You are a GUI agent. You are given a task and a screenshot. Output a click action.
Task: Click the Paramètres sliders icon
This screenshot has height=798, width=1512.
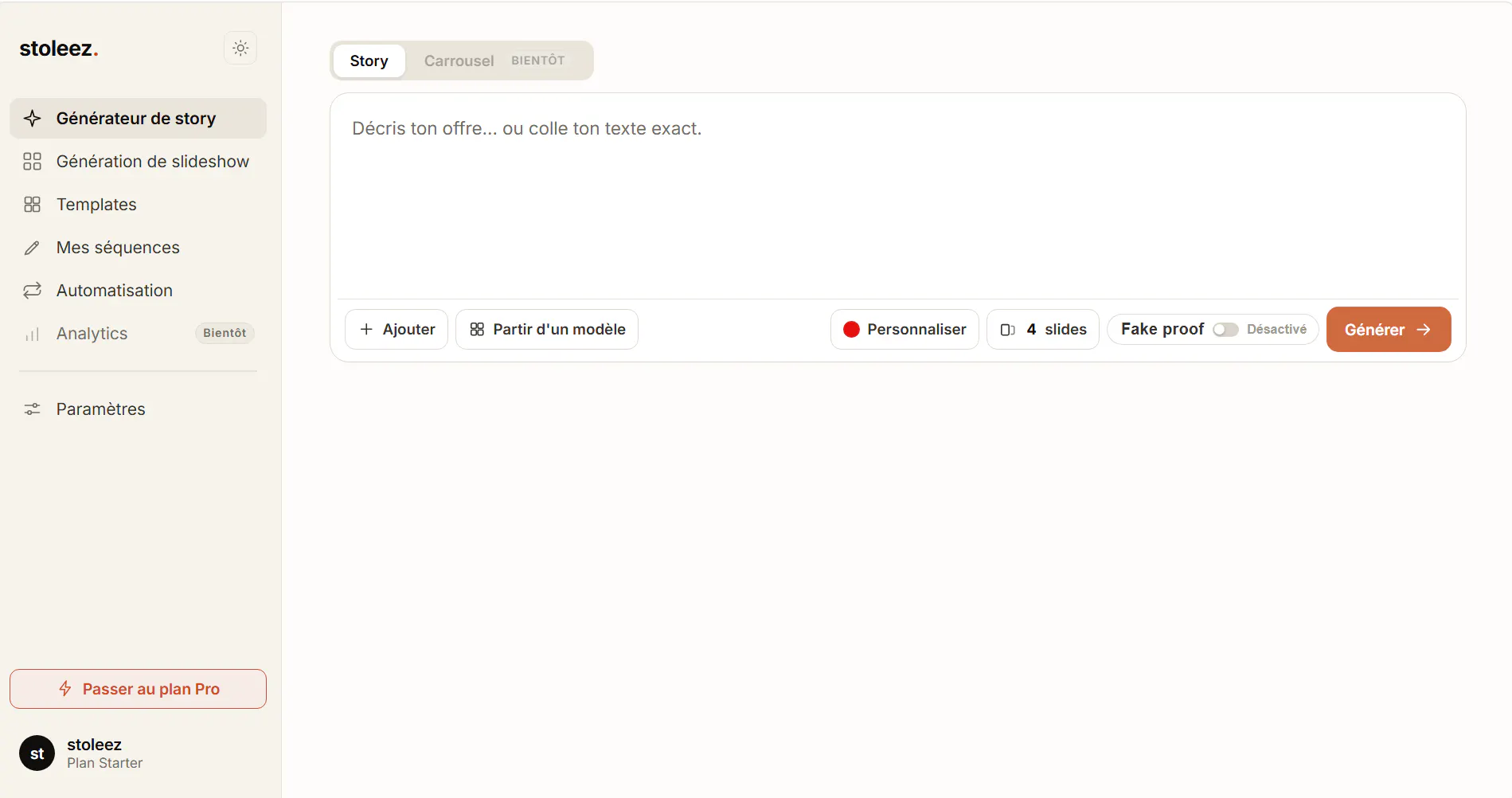32,409
